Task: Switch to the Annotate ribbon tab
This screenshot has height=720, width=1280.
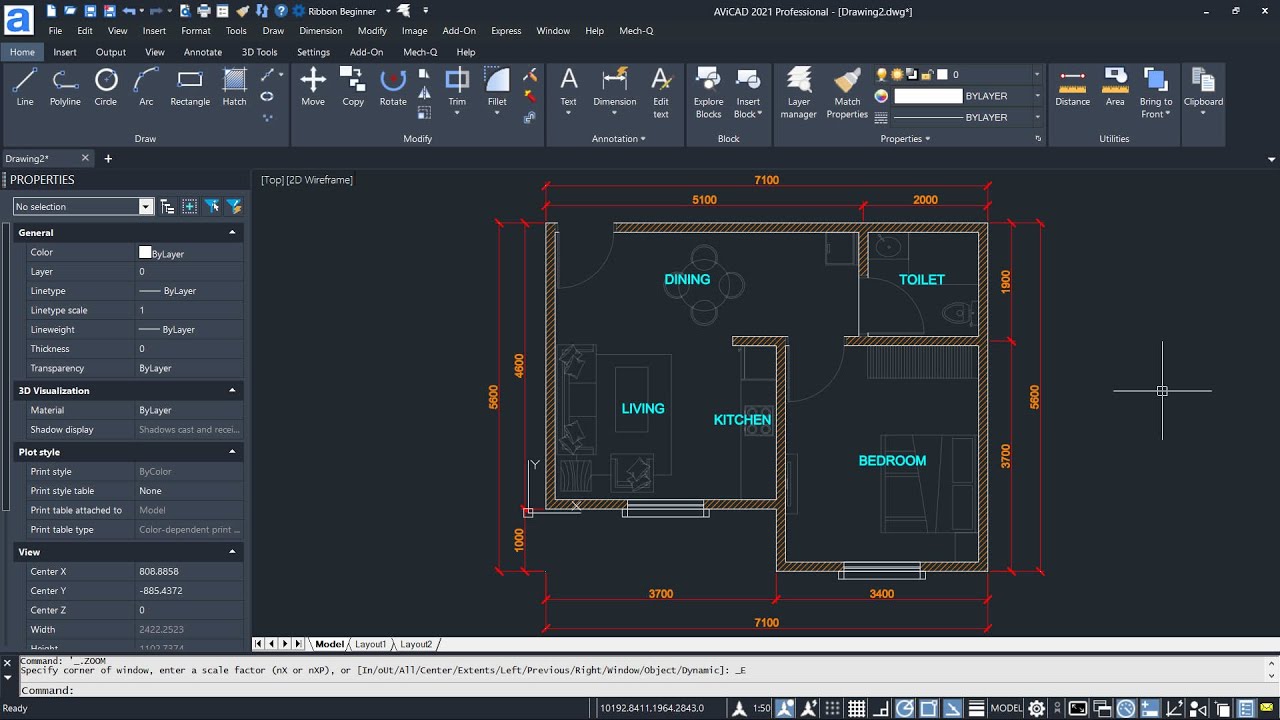Action: [202, 52]
